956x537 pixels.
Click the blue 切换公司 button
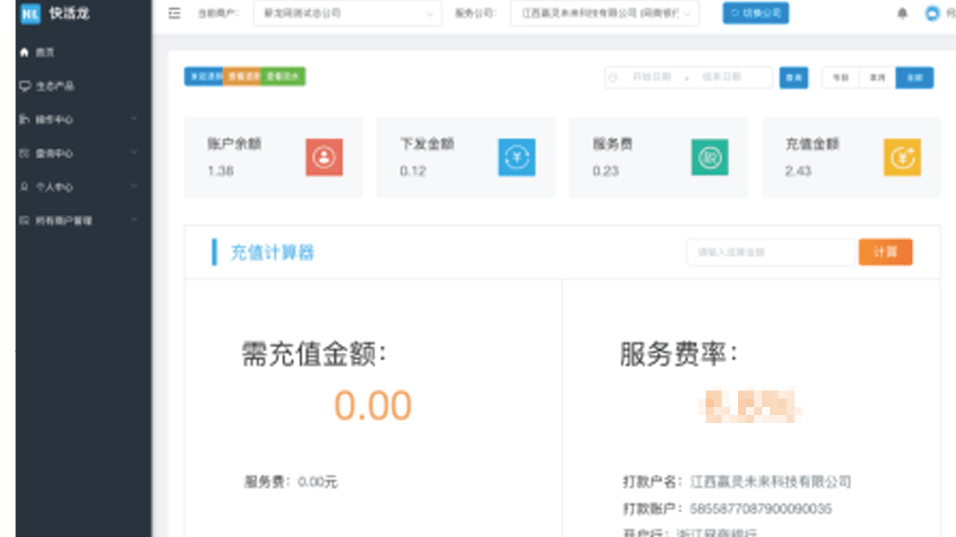click(x=755, y=14)
